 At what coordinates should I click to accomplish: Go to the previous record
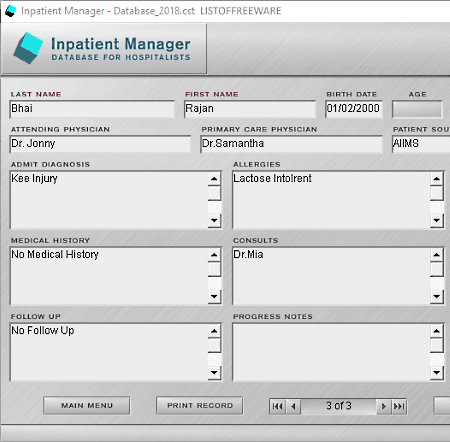pyautogui.click(x=294, y=406)
